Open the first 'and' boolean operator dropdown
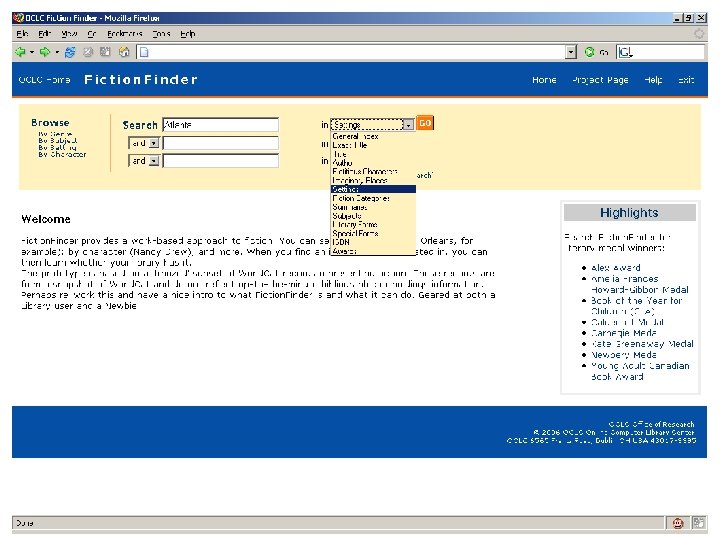720x540 pixels. pyautogui.click(x=154, y=143)
